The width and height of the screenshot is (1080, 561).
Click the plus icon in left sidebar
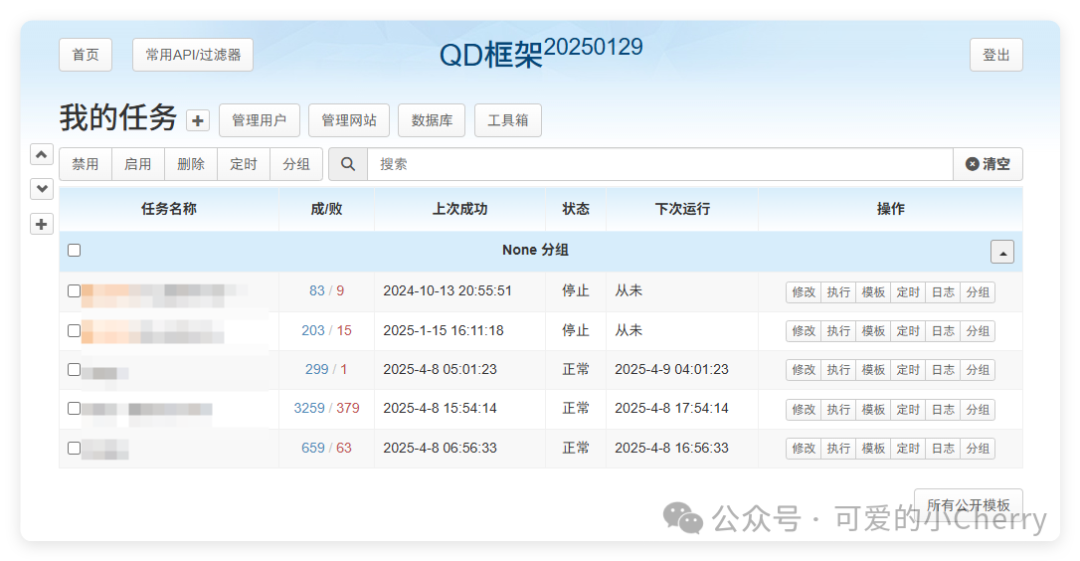point(41,224)
